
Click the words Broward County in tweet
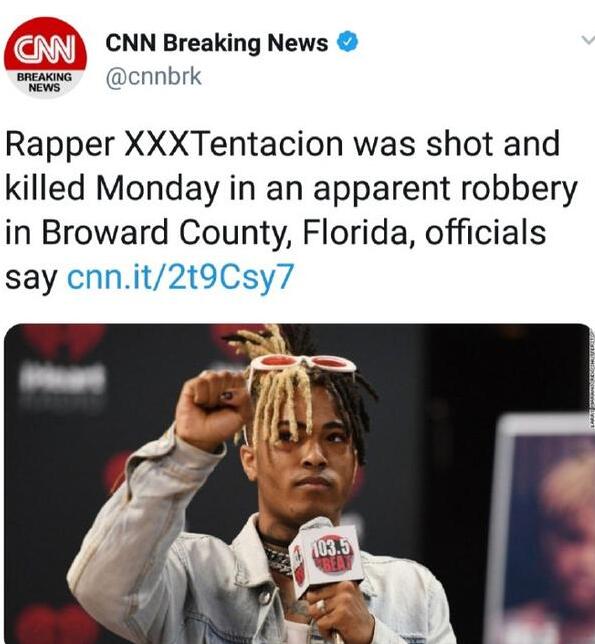click(x=163, y=232)
